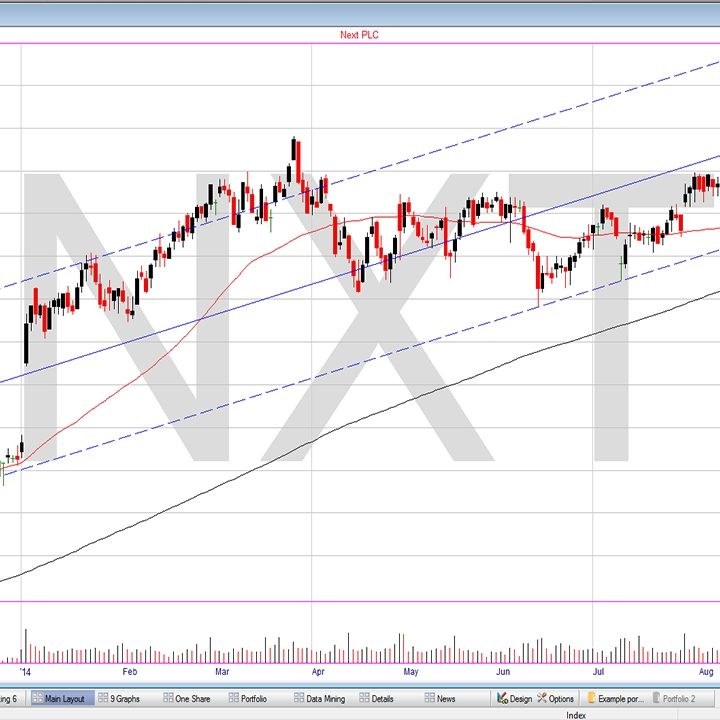
Task: Click the One Share layout icon
Action: [x=167, y=698]
